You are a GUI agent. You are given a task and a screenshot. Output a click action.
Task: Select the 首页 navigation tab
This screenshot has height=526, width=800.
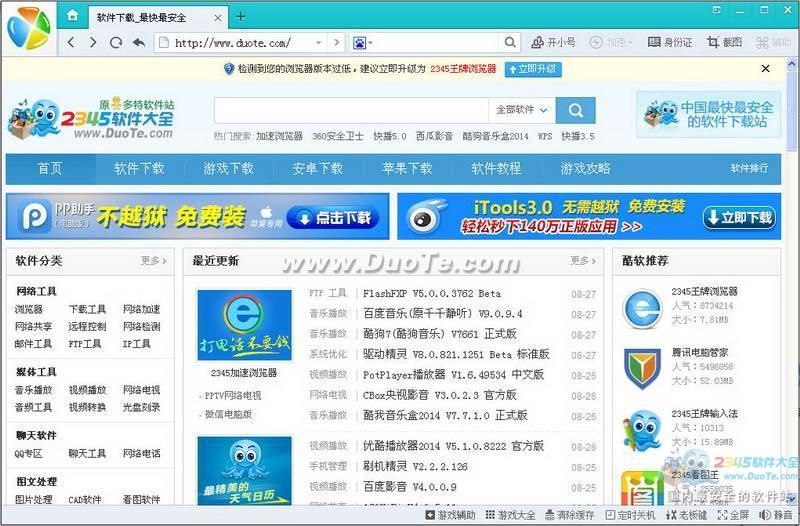[x=50, y=168]
